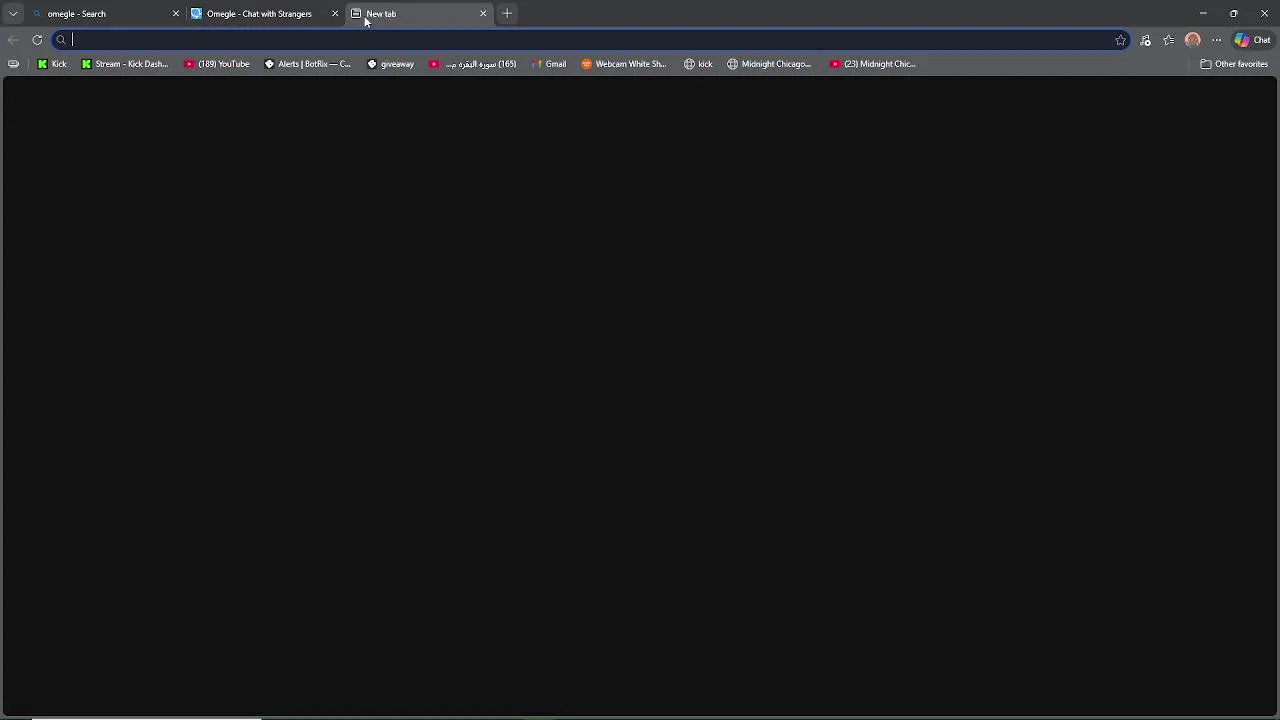Open the "Webcam White Sh..." favorite

[624, 64]
